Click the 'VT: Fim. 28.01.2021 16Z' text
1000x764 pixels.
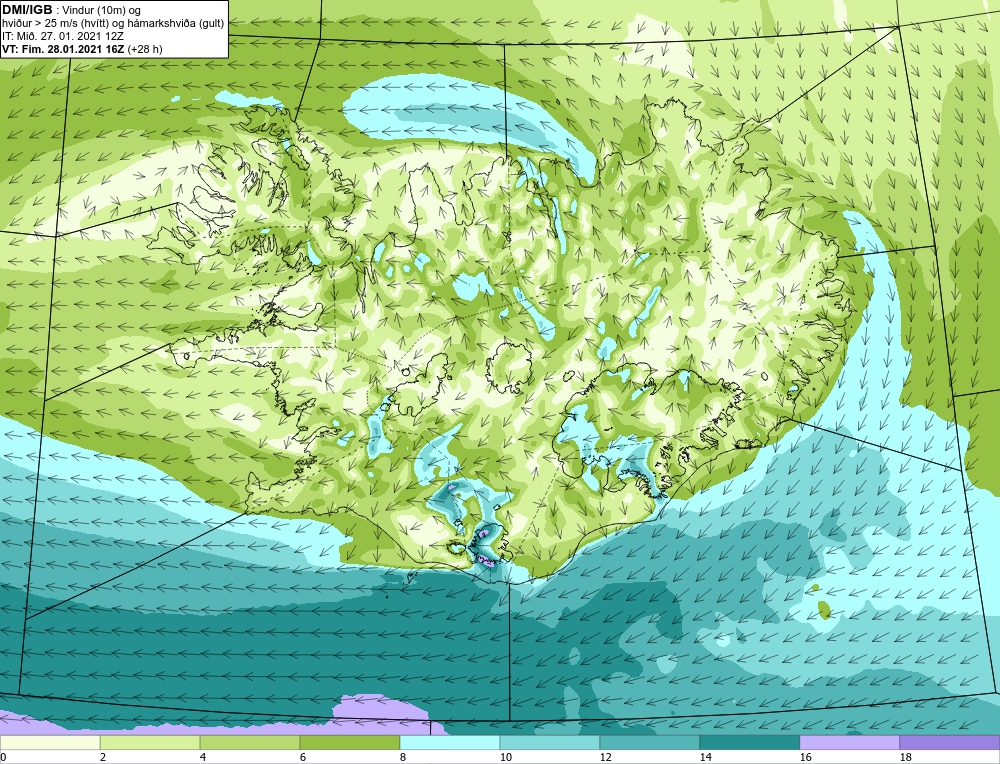[64, 49]
